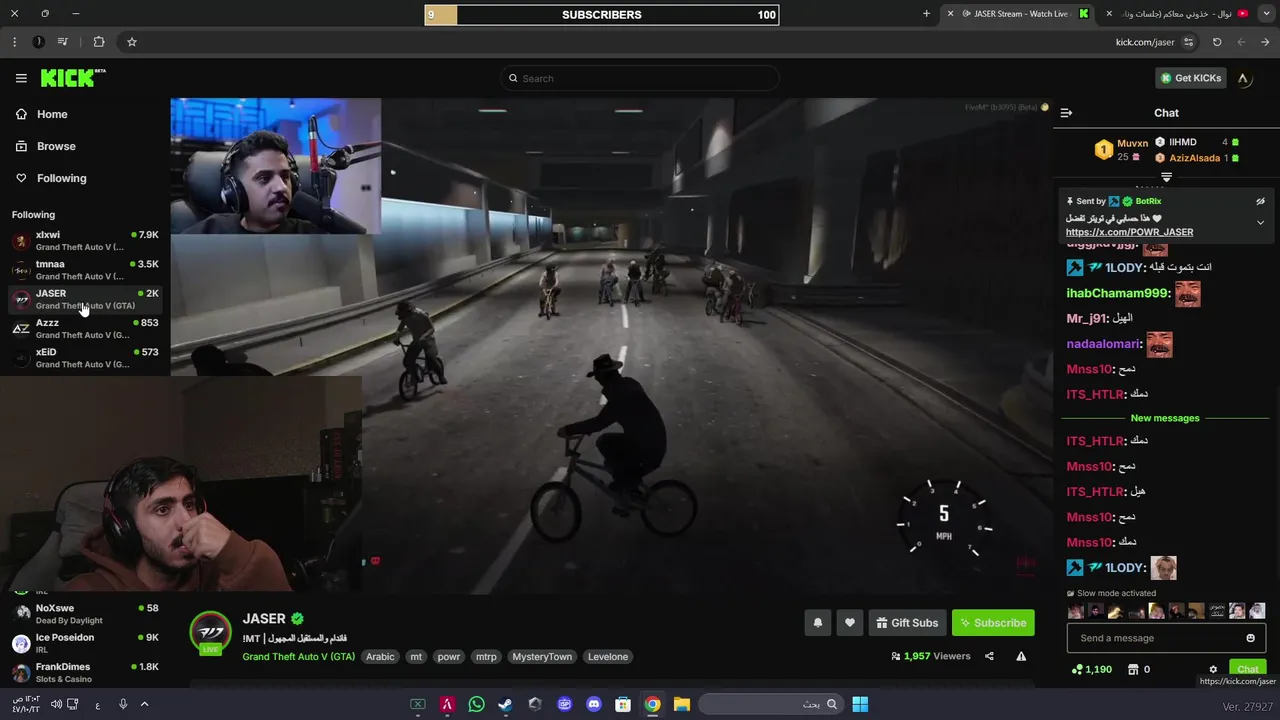This screenshot has height=720, width=1280.
Task: Collapse the chat panel
Action: 1066,113
